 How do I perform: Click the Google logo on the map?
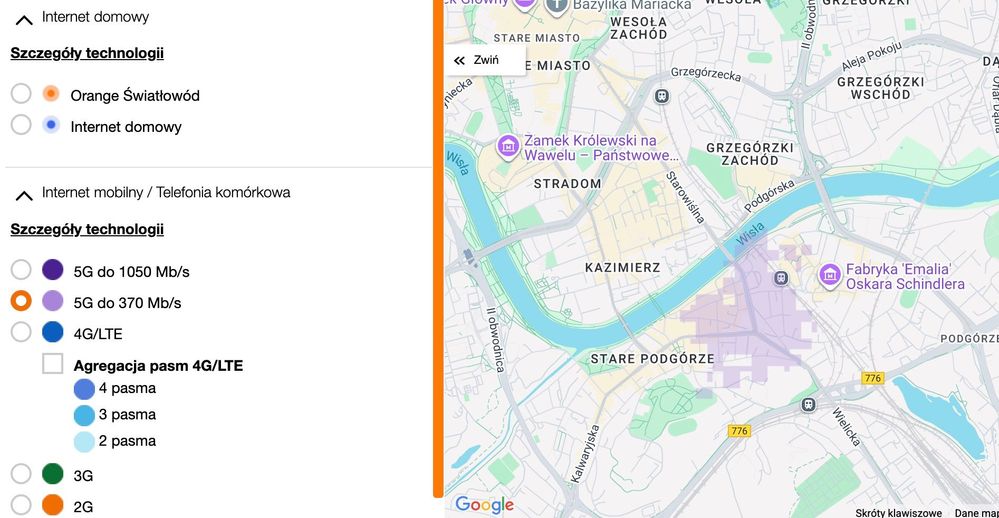[x=484, y=505]
